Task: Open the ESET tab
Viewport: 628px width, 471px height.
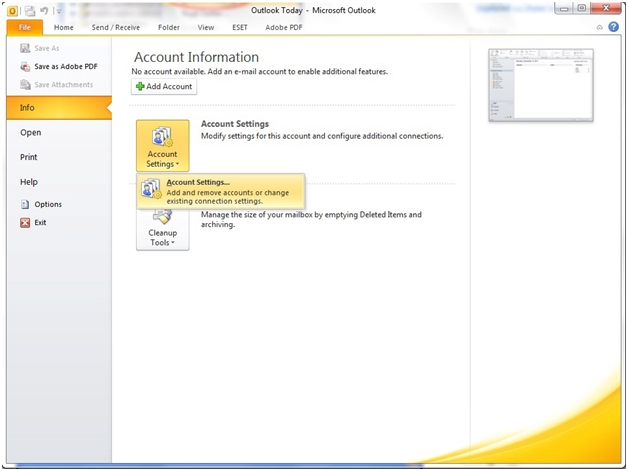Action: [240, 27]
